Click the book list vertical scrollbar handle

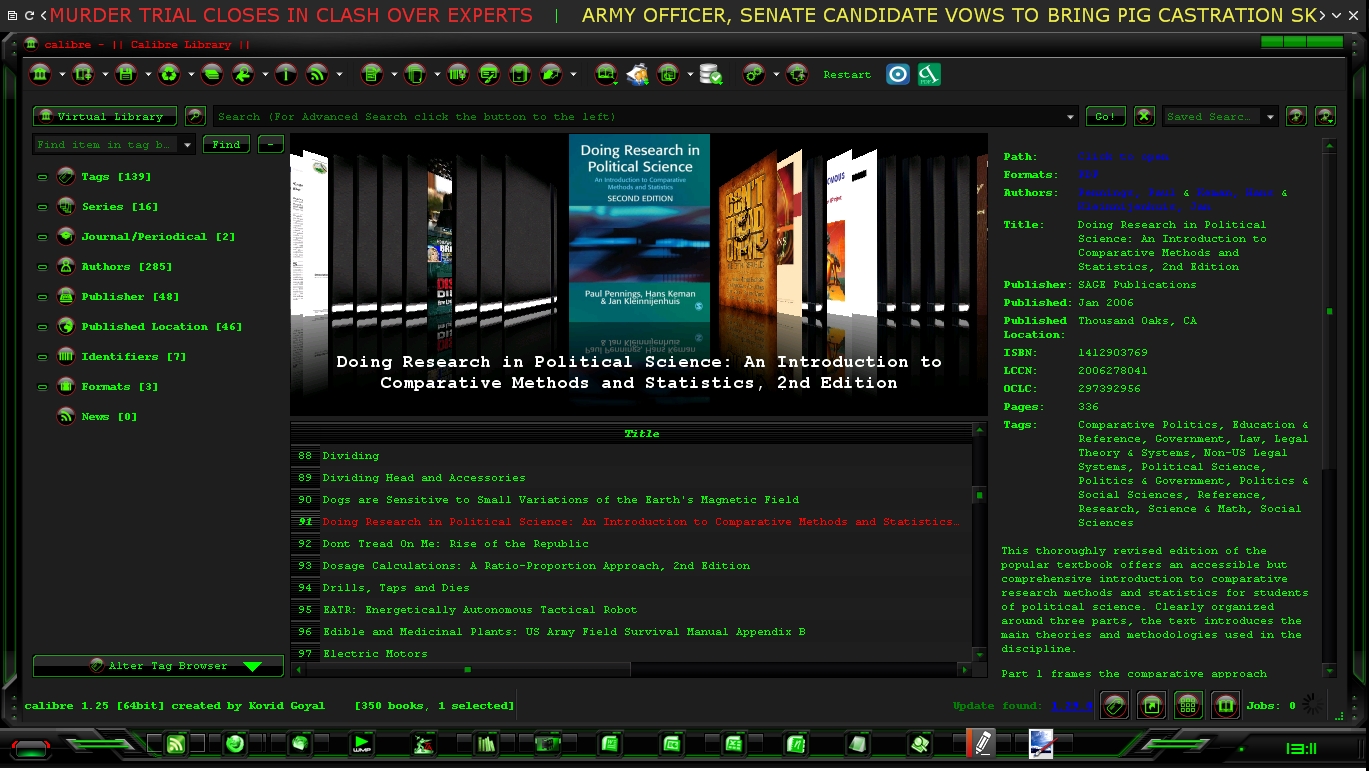click(x=980, y=494)
